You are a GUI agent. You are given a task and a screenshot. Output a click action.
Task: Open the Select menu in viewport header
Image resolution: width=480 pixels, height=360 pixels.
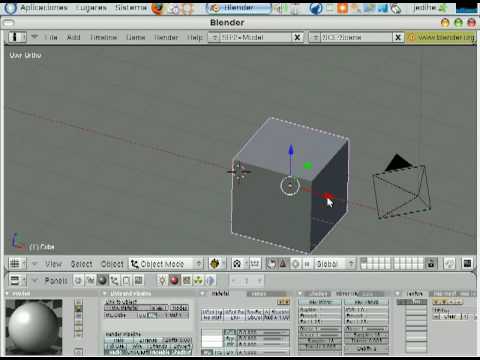click(82, 264)
